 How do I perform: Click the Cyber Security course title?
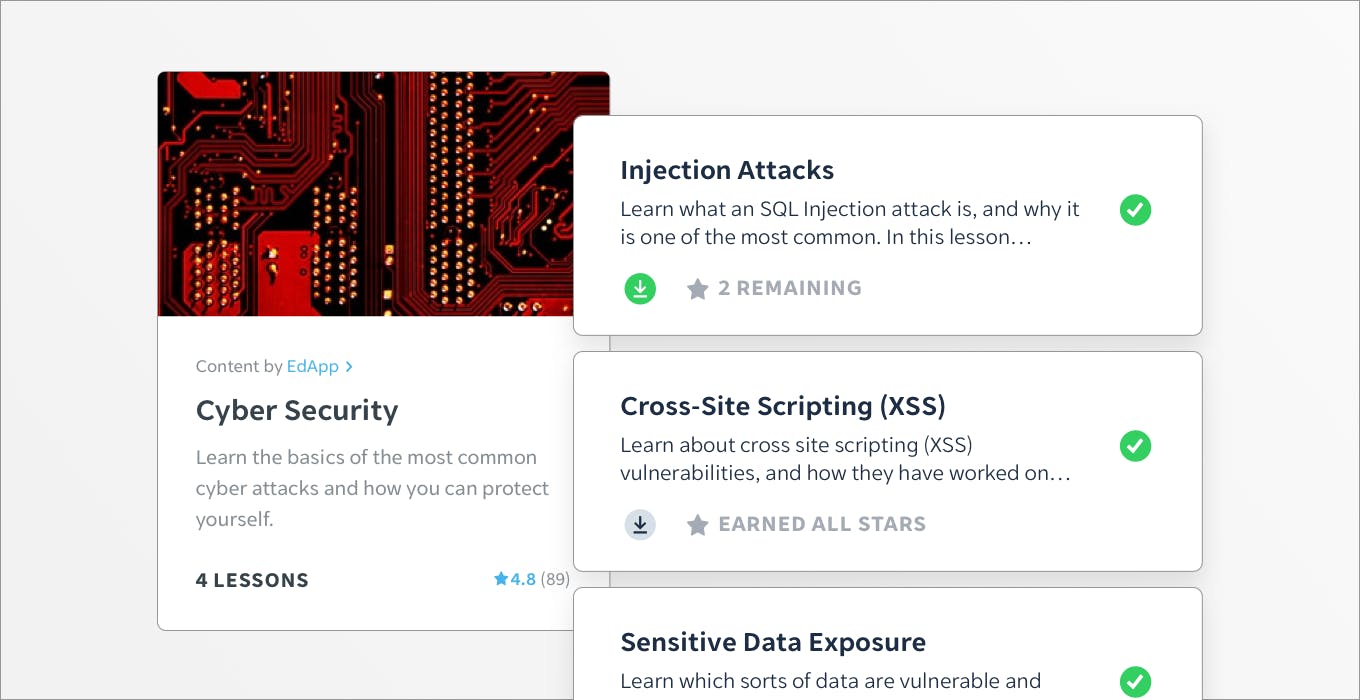297,411
